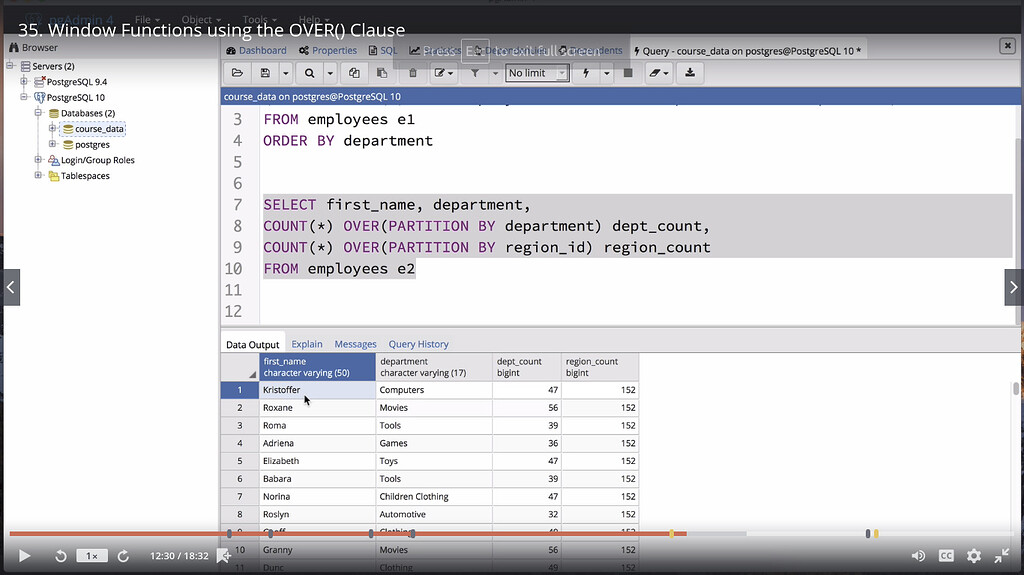Add a bookmark with the bookmark icon

223,556
